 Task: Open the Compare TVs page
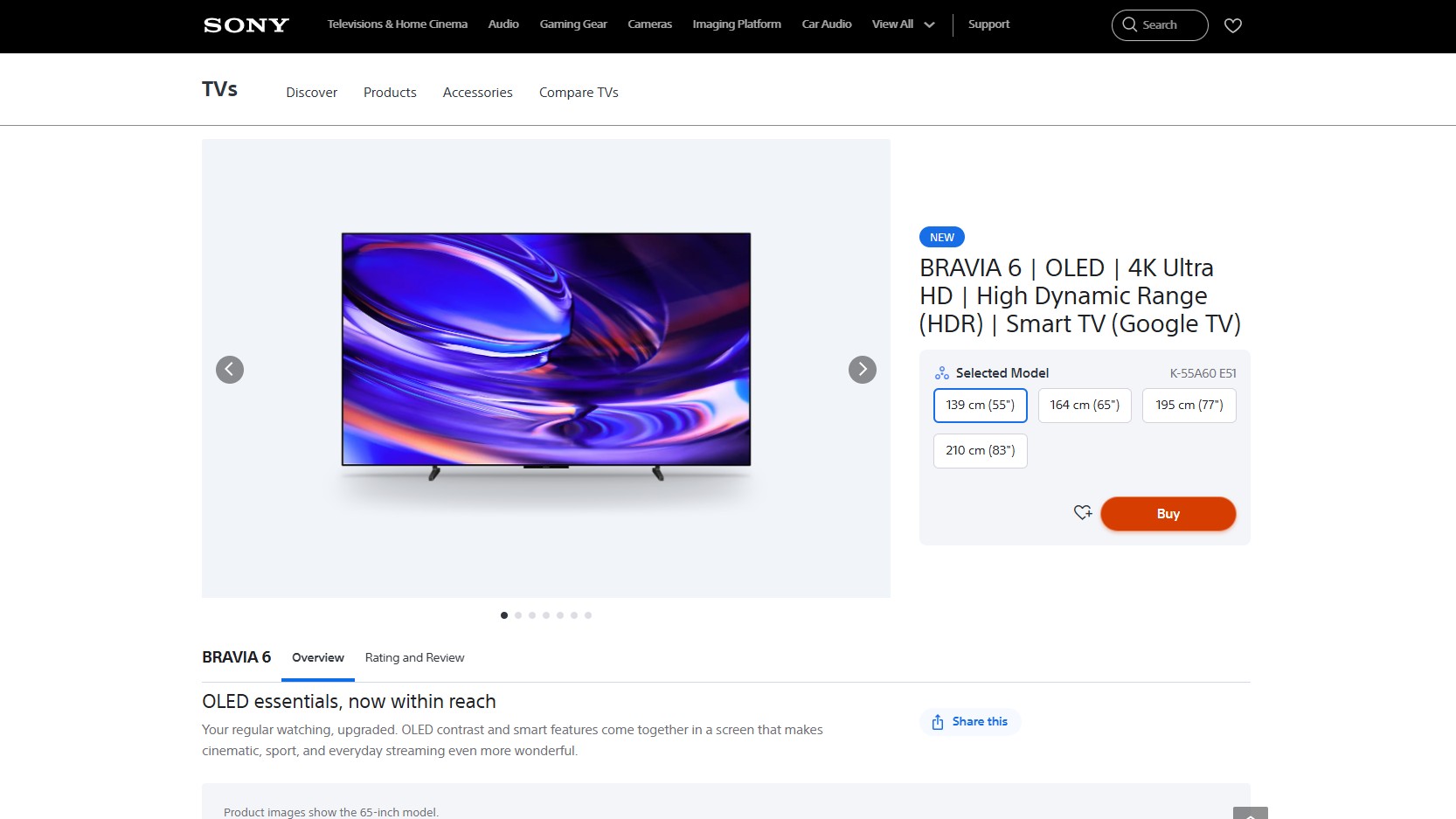(579, 93)
